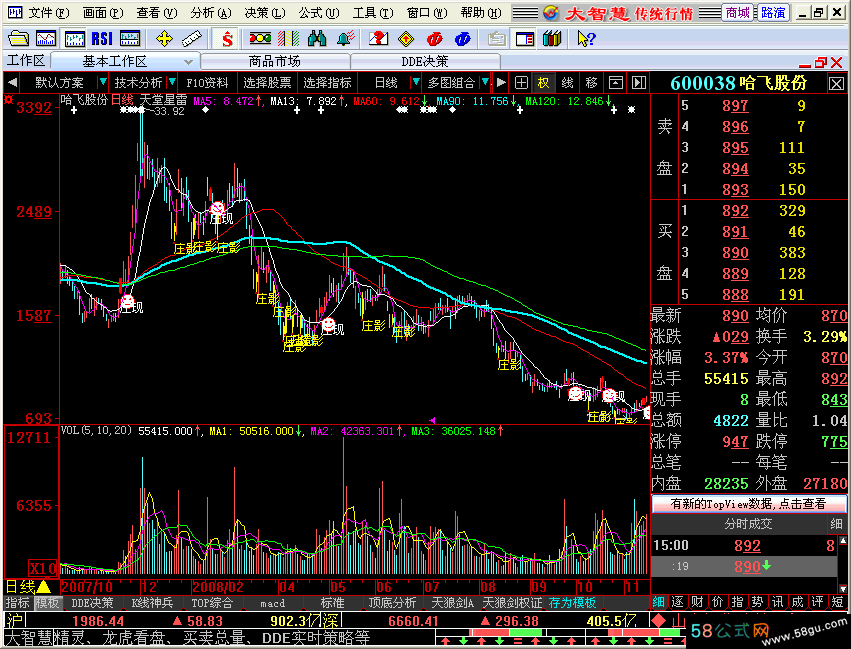Open the K-line candlestick chart icon
851x649 pixels.
tap(74, 39)
